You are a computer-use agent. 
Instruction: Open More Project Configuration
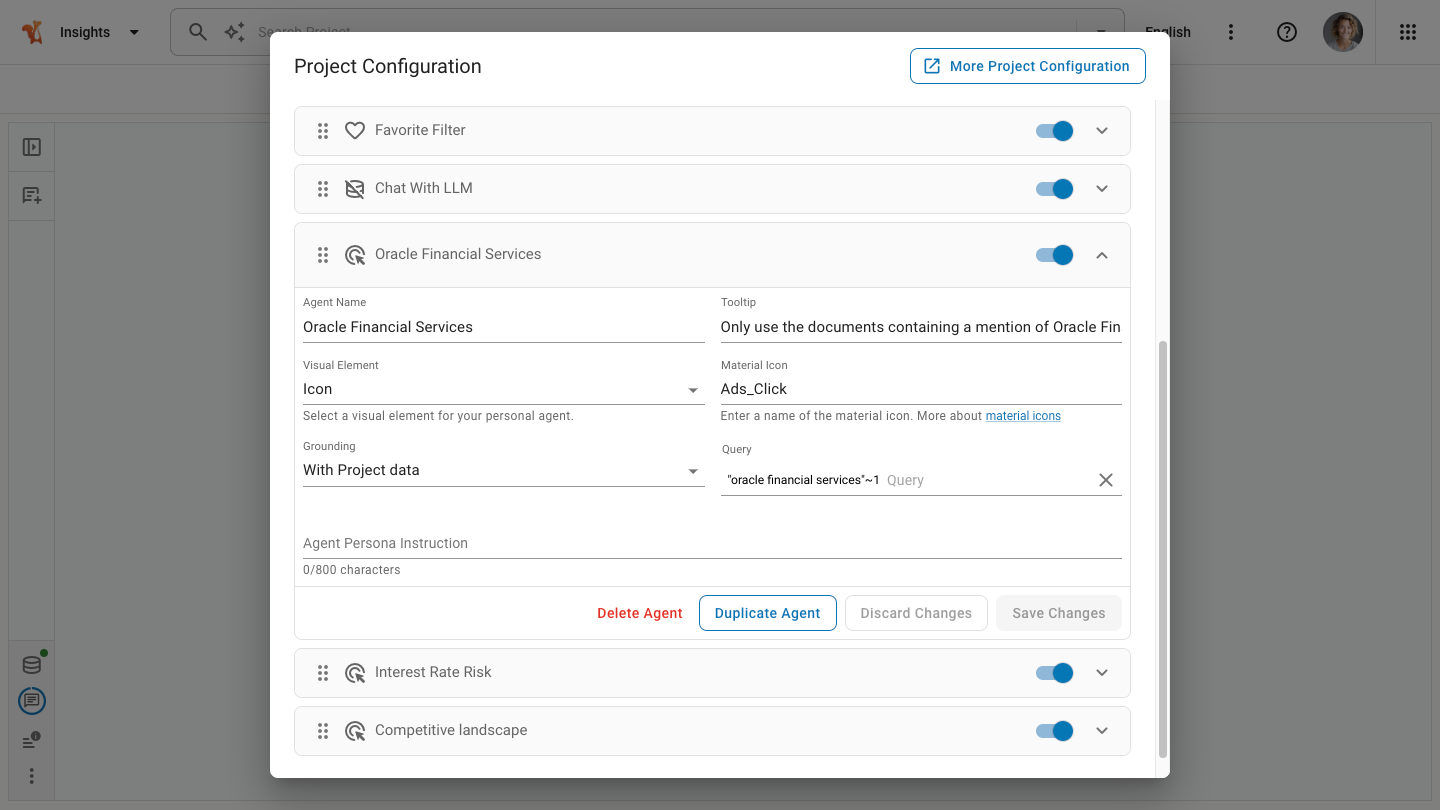tap(1027, 66)
